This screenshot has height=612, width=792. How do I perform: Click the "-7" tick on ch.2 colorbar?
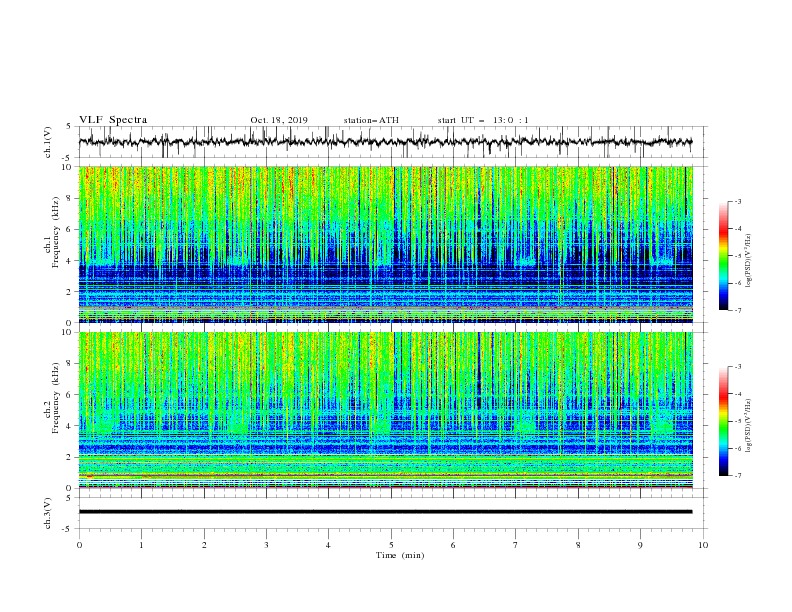(737, 475)
